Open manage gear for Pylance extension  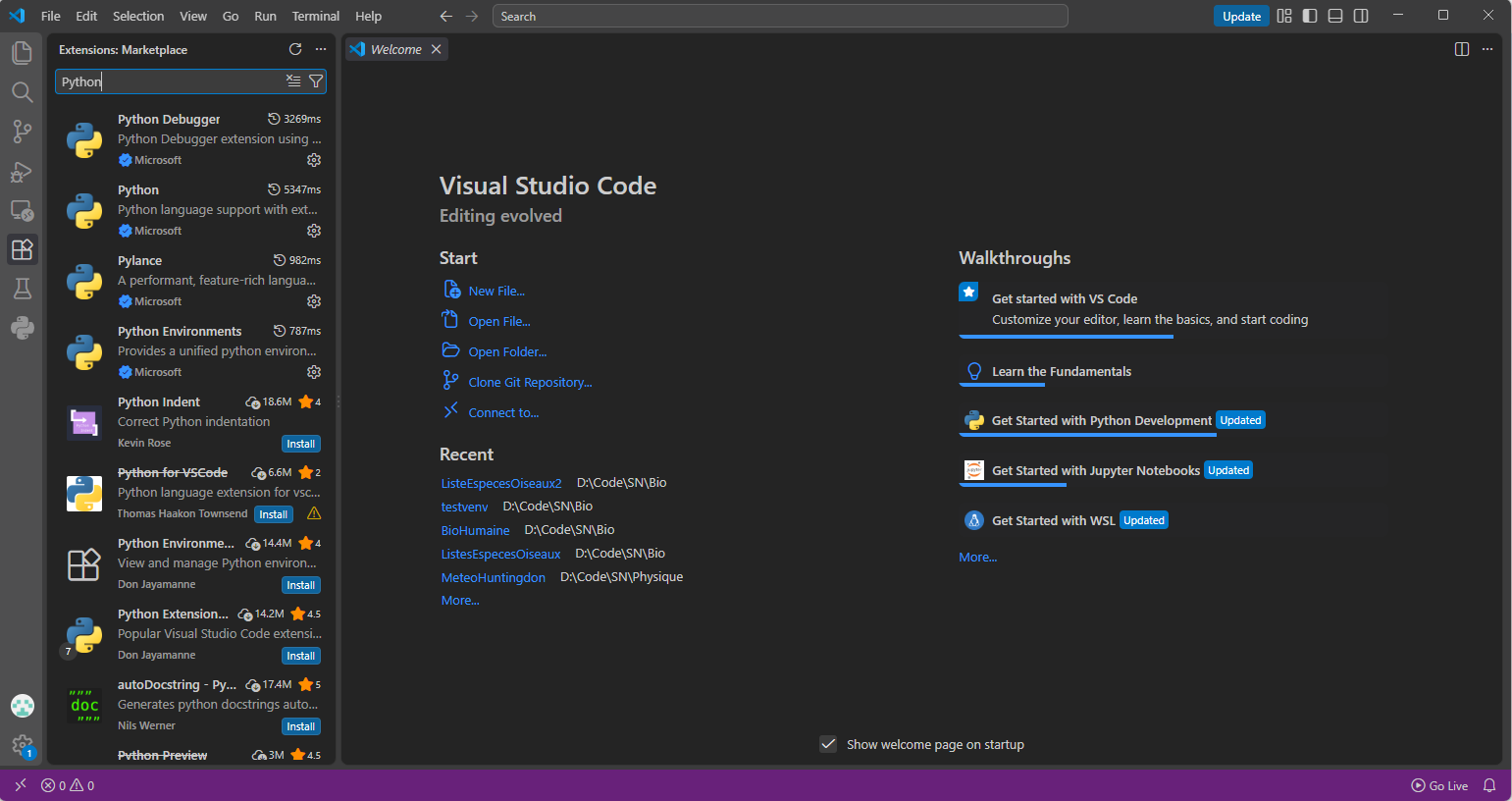point(314,301)
